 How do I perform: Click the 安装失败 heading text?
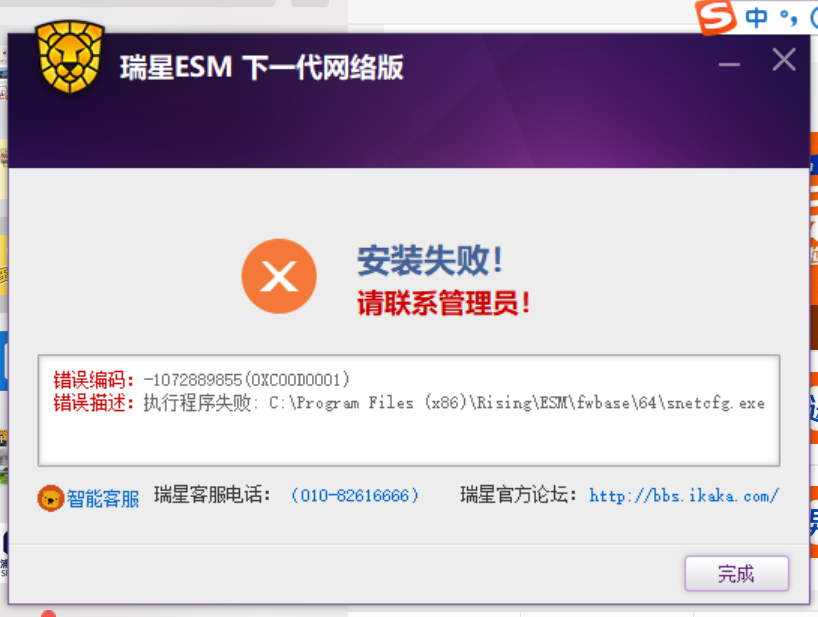click(x=430, y=260)
